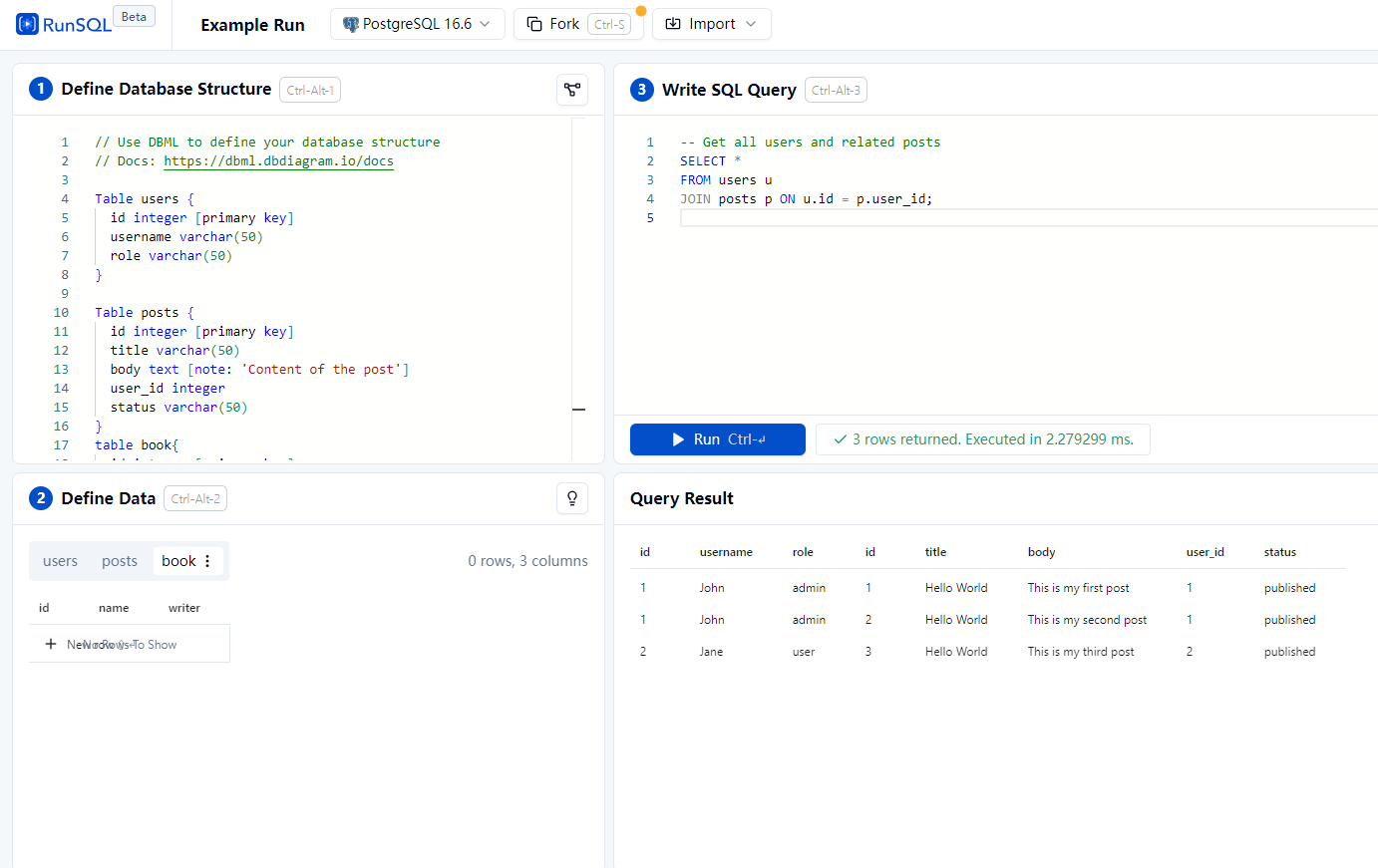
Task: Click the lightbulb icon in Define Data
Action: 572,498
